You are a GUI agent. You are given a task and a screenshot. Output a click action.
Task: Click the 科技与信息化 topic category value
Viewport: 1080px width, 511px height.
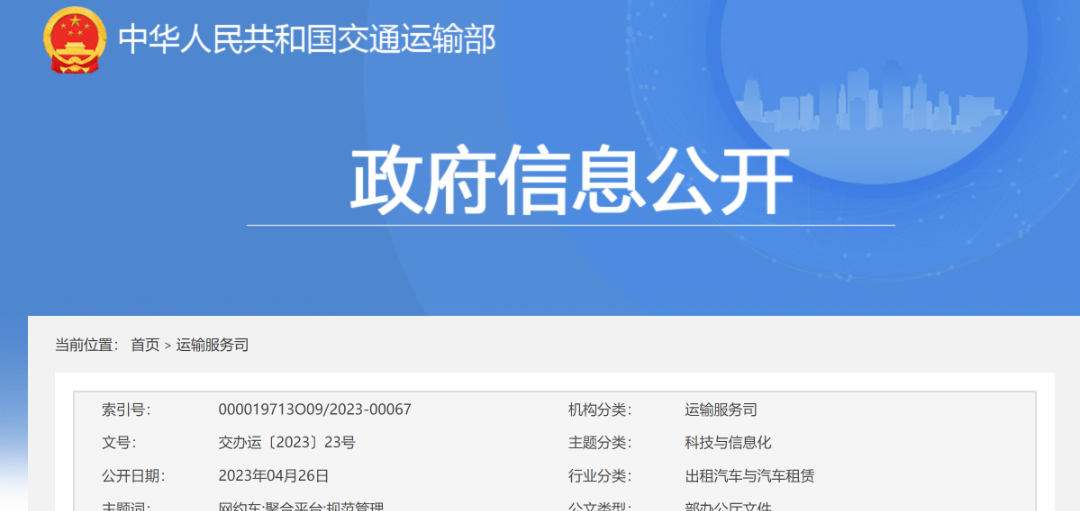[x=728, y=443]
